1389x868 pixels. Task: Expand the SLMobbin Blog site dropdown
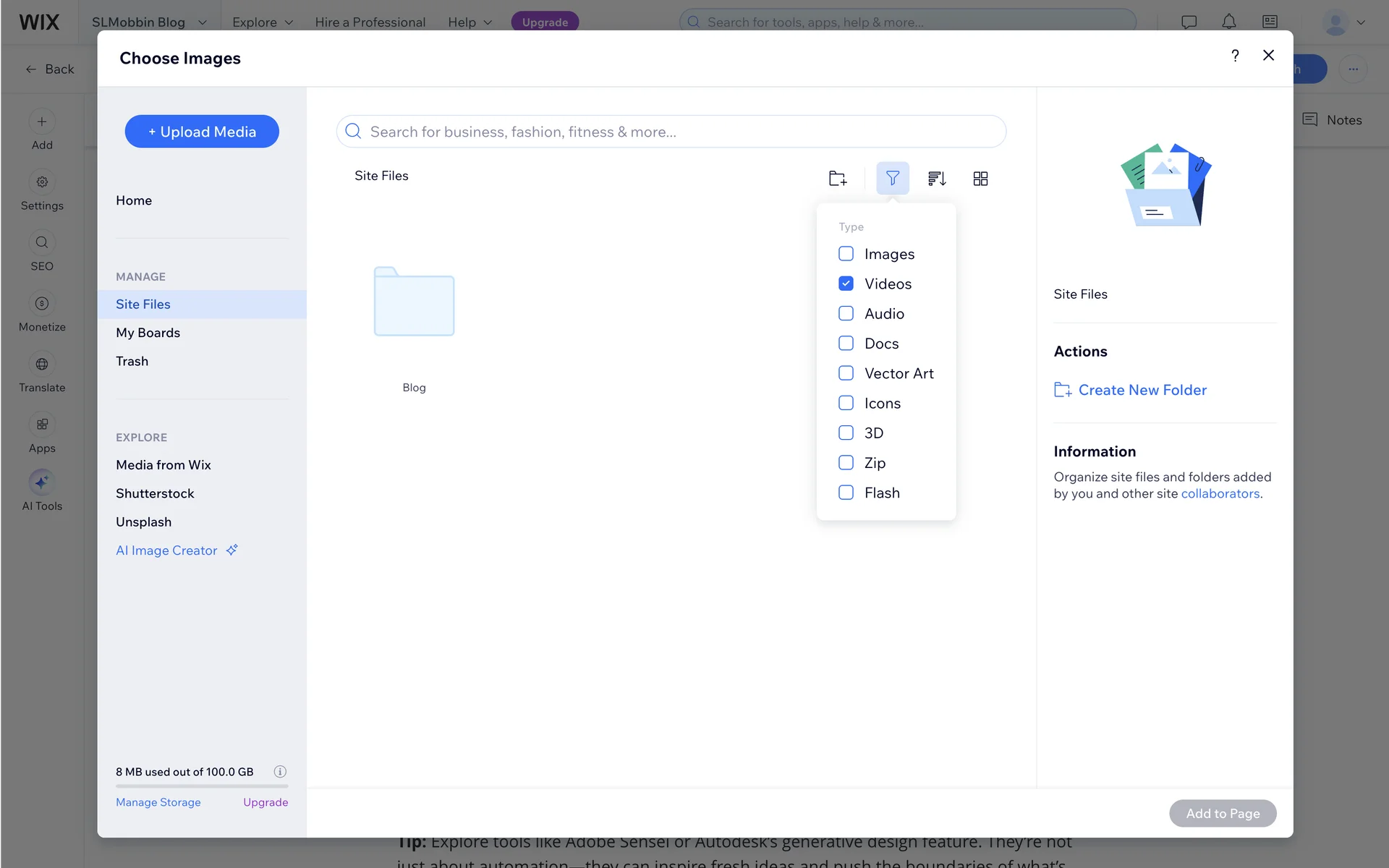[x=149, y=22]
